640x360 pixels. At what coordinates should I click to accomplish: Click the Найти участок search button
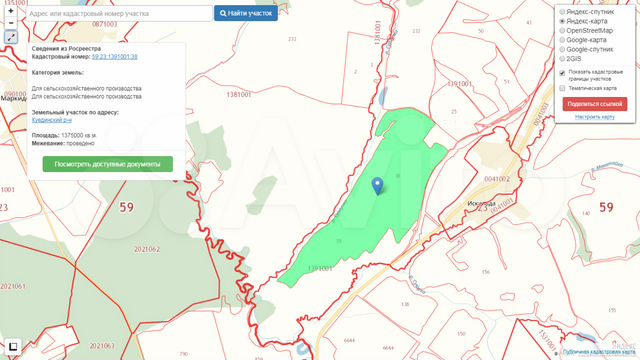246,13
